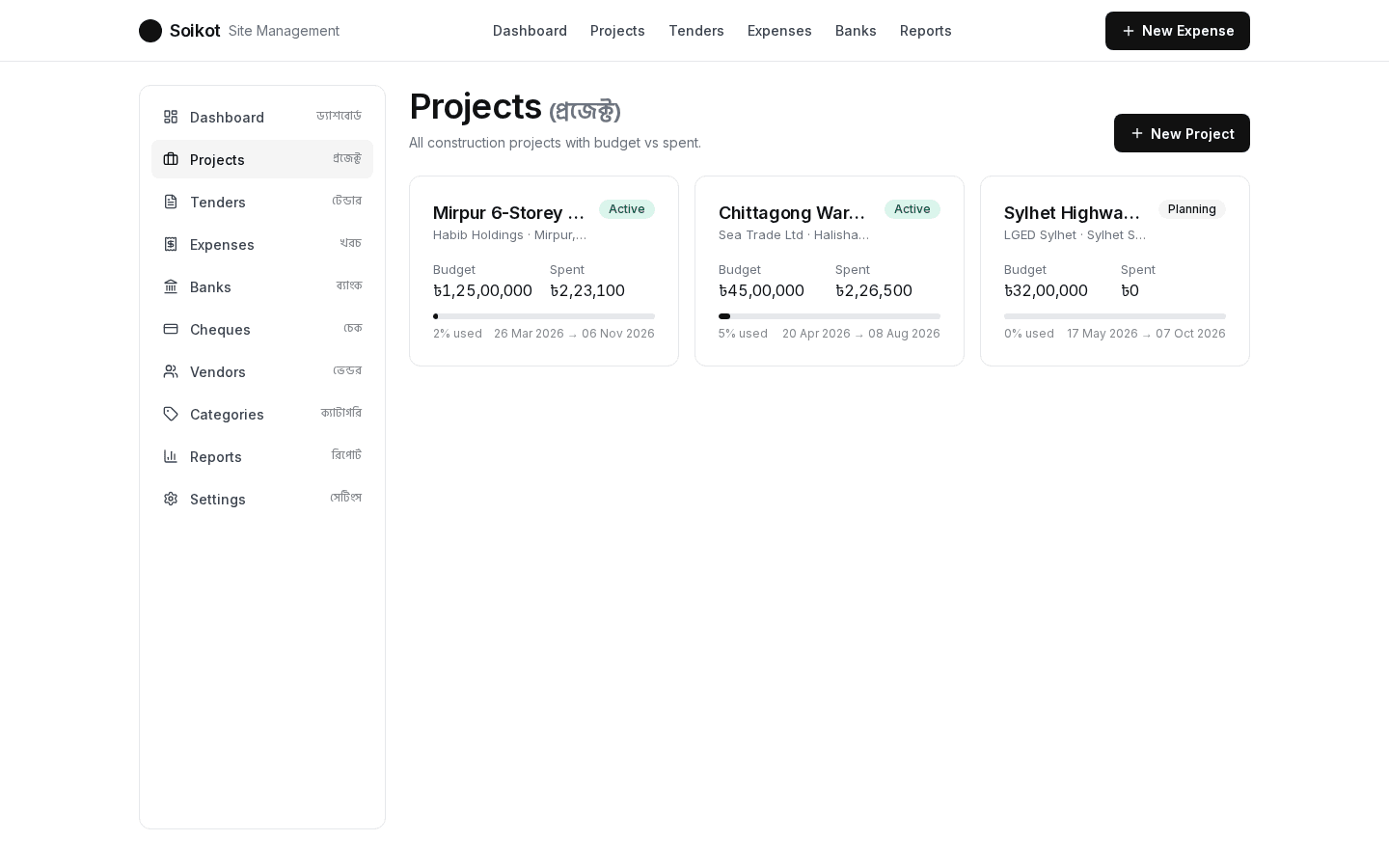Click the Projects briefcase icon in sidebar
The image size is (1389, 868).
click(x=171, y=159)
